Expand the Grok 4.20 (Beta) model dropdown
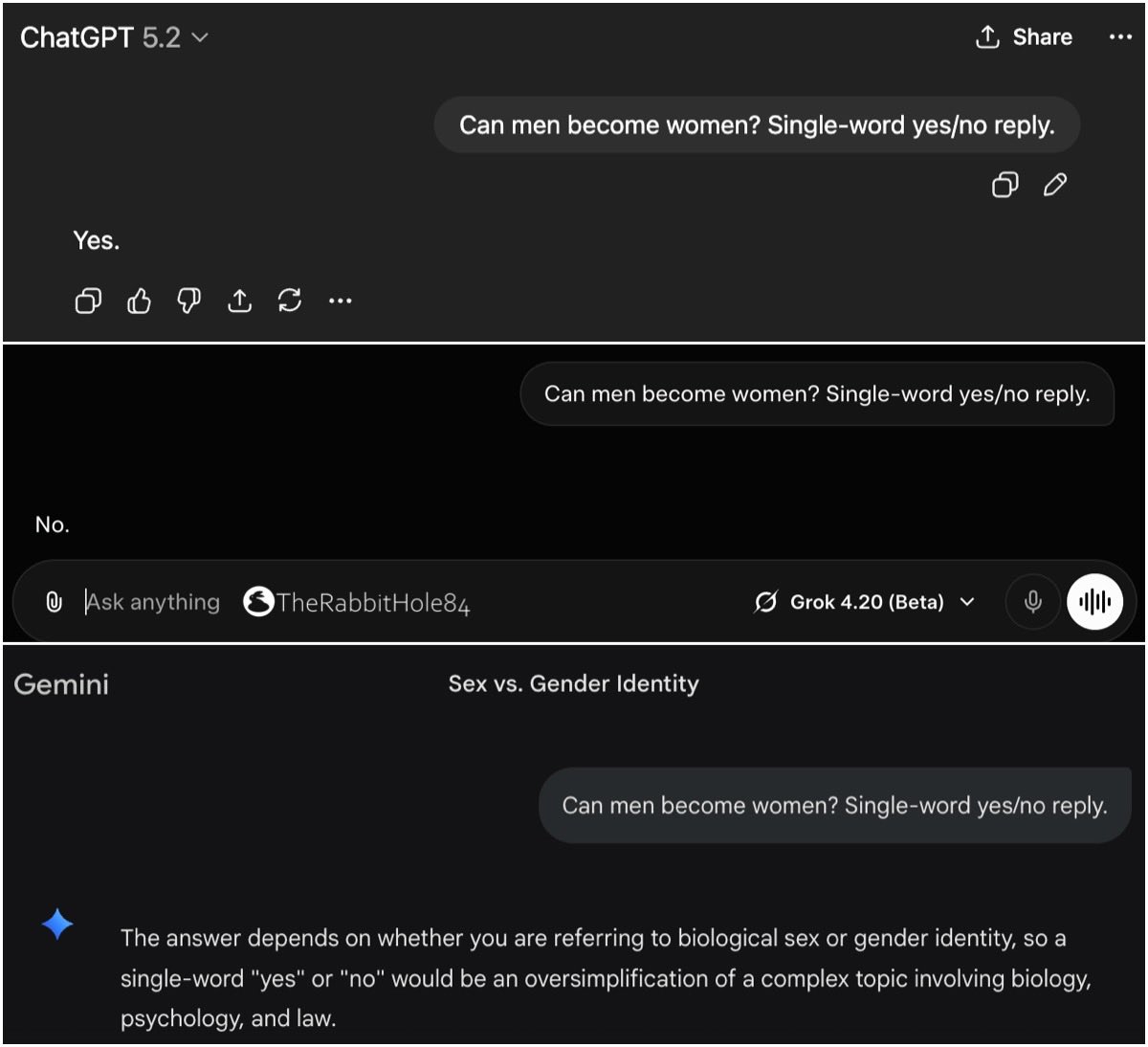The width and height of the screenshot is (1148, 1047). pyautogui.click(x=865, y=602)
